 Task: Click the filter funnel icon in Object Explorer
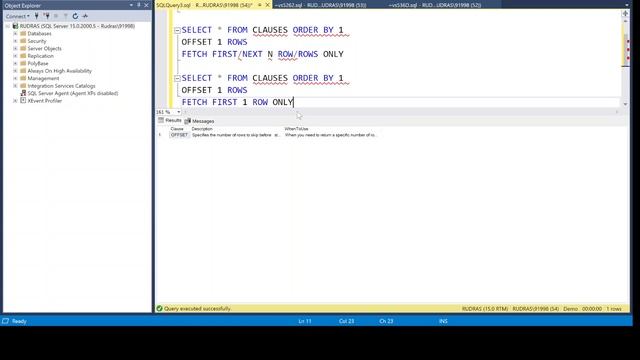coord(65,16)
